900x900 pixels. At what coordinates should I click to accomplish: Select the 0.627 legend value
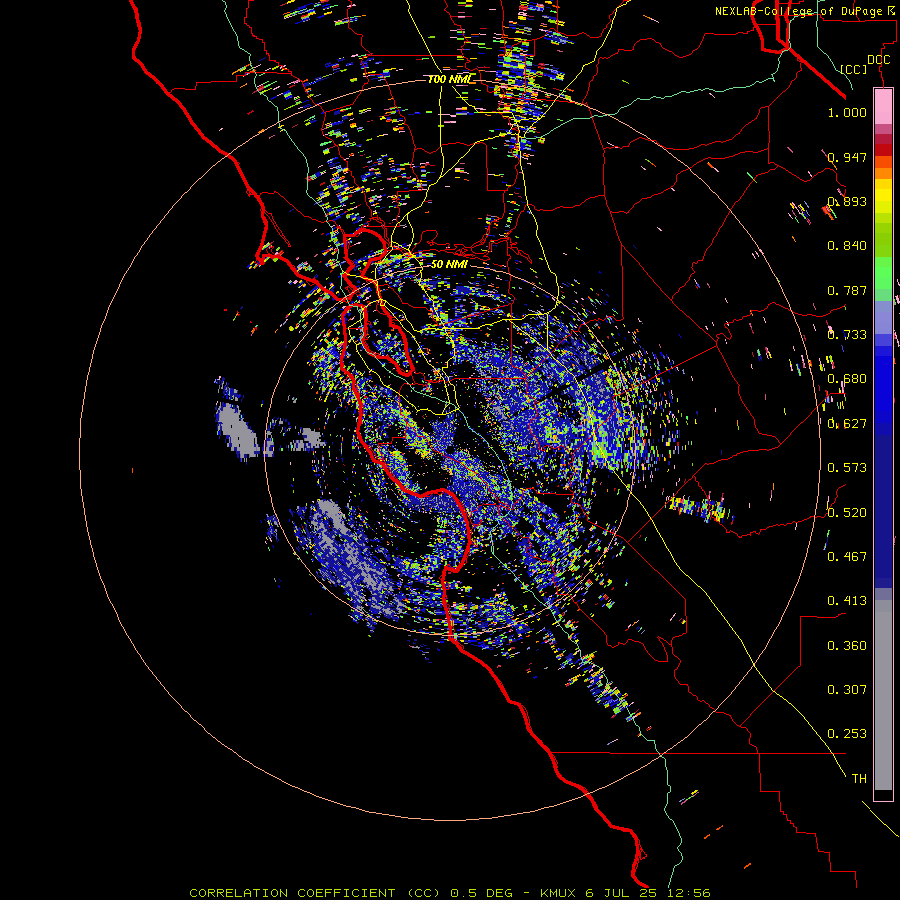point(847,424)
